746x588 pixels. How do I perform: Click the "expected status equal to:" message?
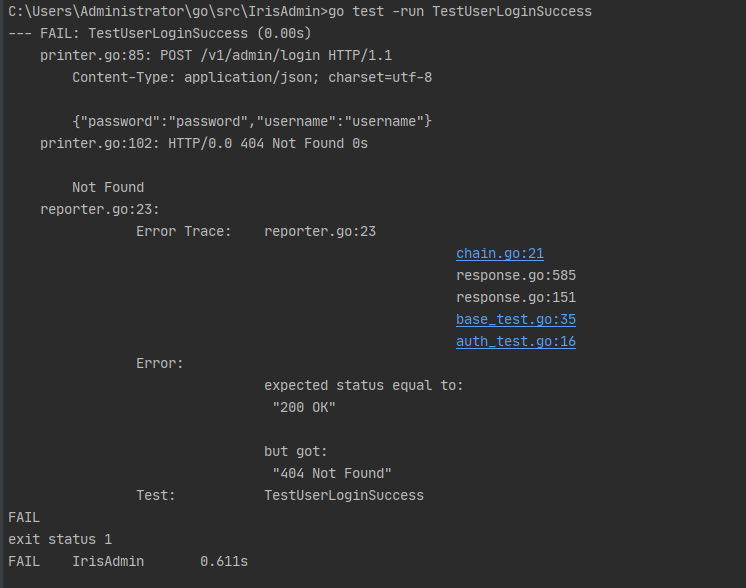[x=364, y=385]
